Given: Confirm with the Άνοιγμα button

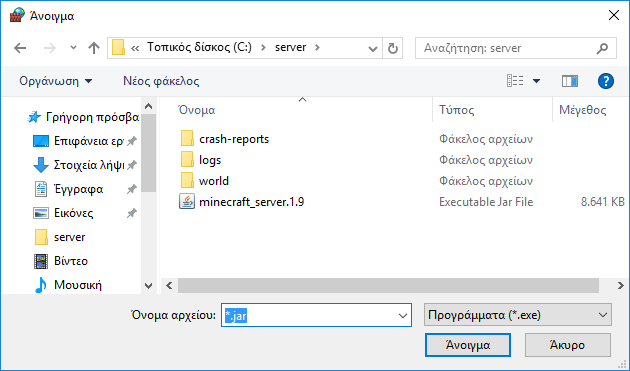Looking at the screenshot, I should pos(468,345).
